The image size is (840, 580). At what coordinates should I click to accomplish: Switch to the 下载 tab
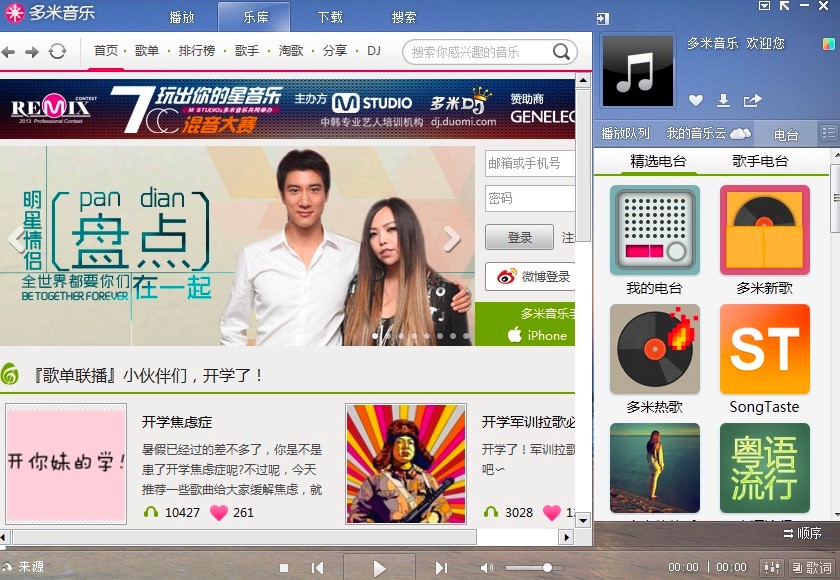coord(329,17)
